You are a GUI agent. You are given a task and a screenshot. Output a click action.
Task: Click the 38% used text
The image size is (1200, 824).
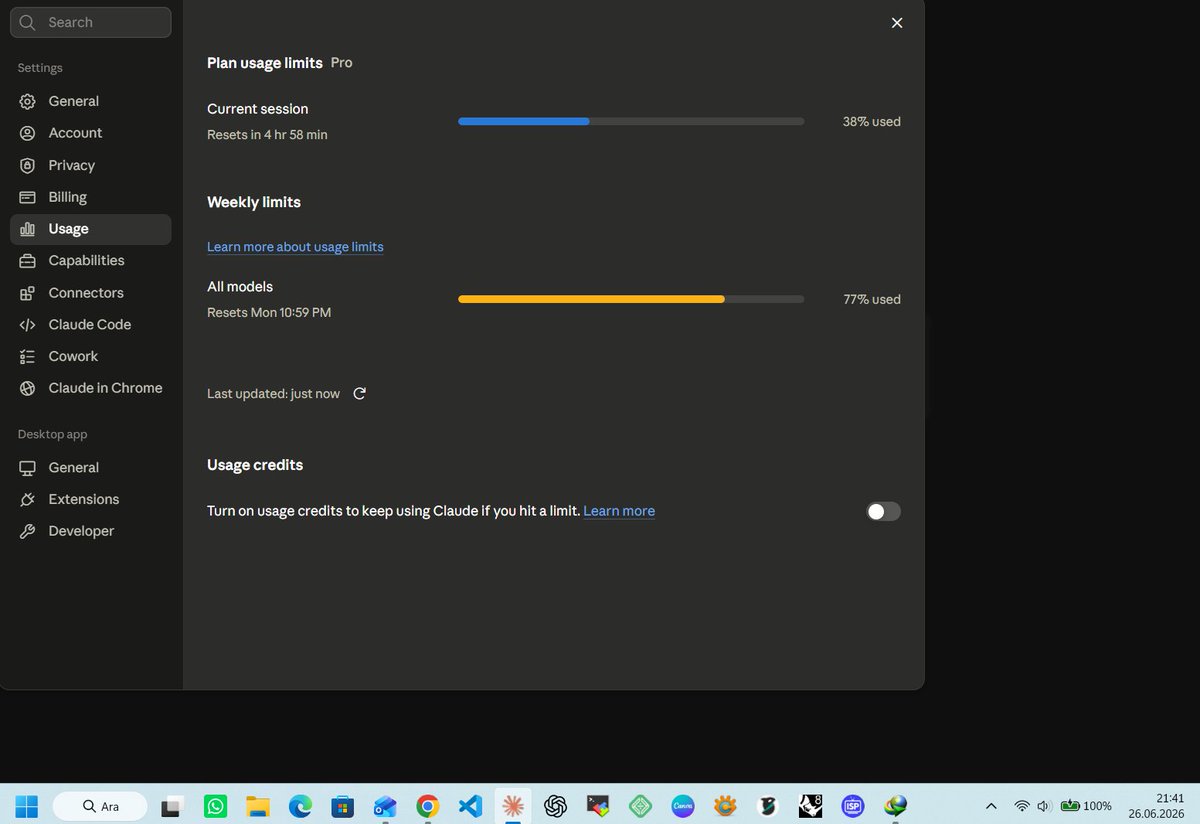[872, 122]
